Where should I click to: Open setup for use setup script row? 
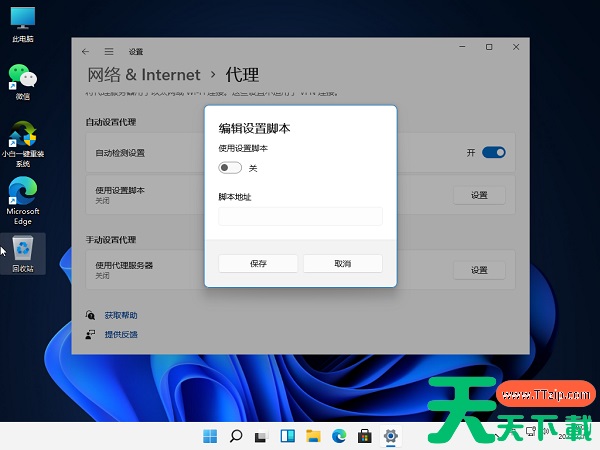coord(479,195)
